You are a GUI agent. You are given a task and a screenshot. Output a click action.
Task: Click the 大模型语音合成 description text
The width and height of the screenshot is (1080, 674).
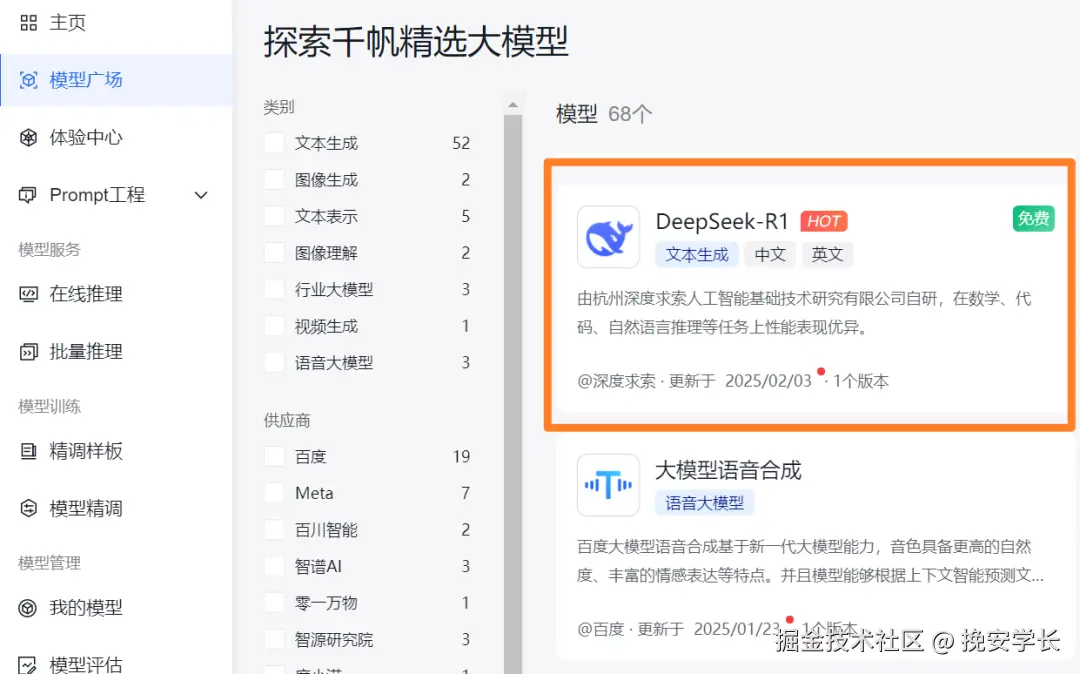[x=810, y=560]
